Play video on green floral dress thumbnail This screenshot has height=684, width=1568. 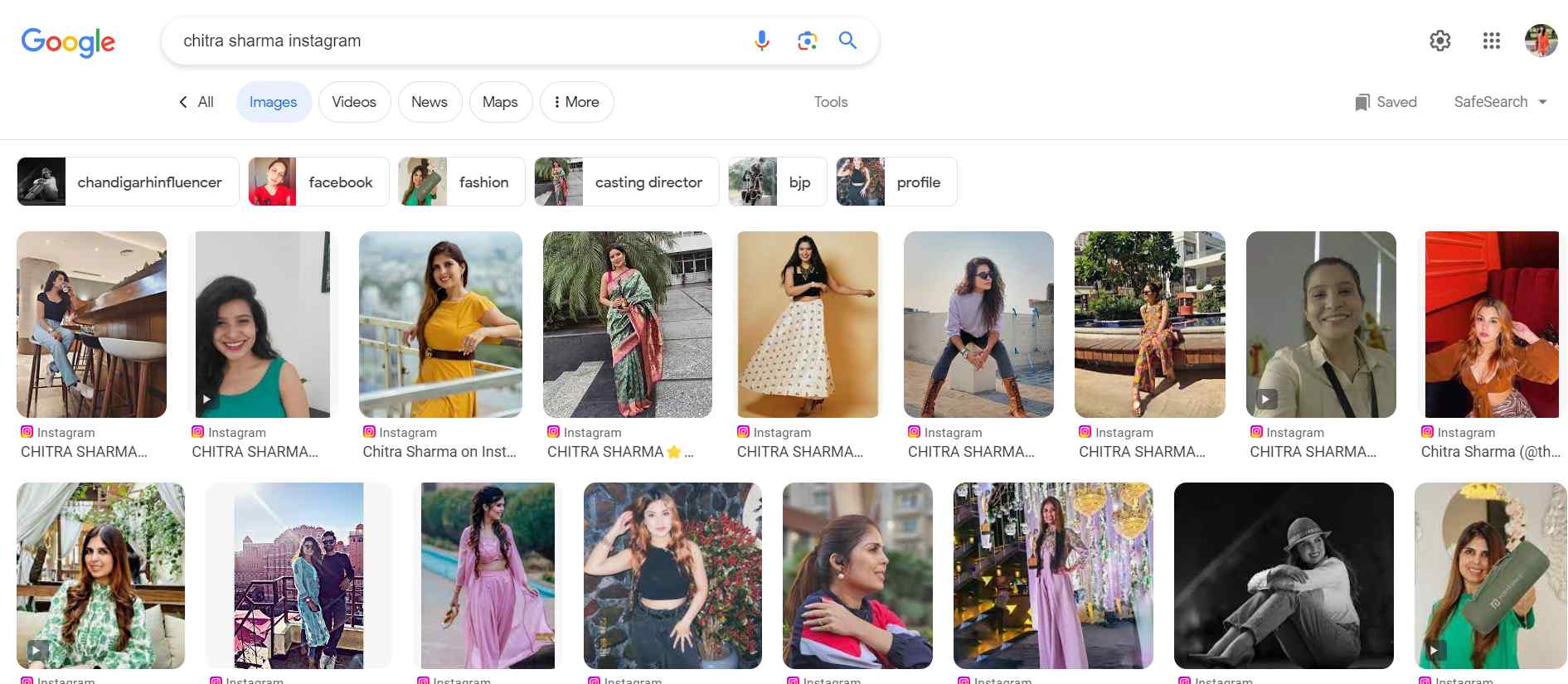tap(37, 650)
